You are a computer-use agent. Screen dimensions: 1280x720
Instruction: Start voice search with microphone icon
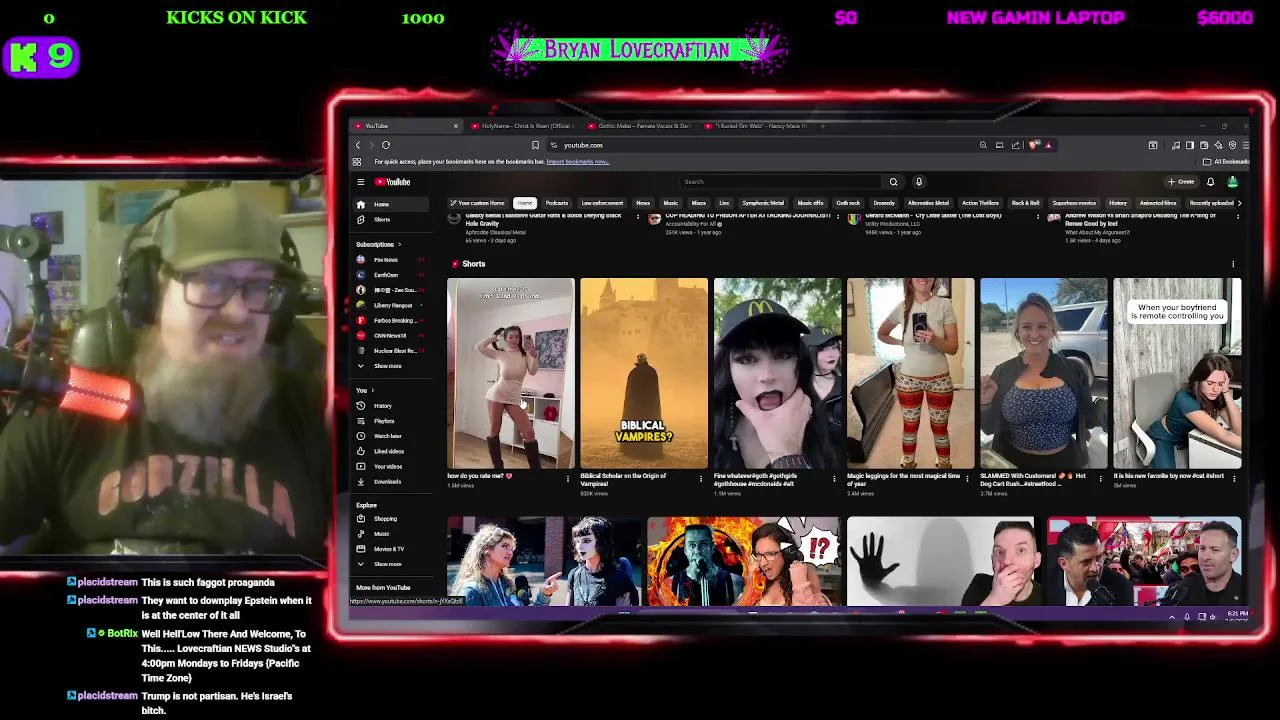(x=919, y=182)
